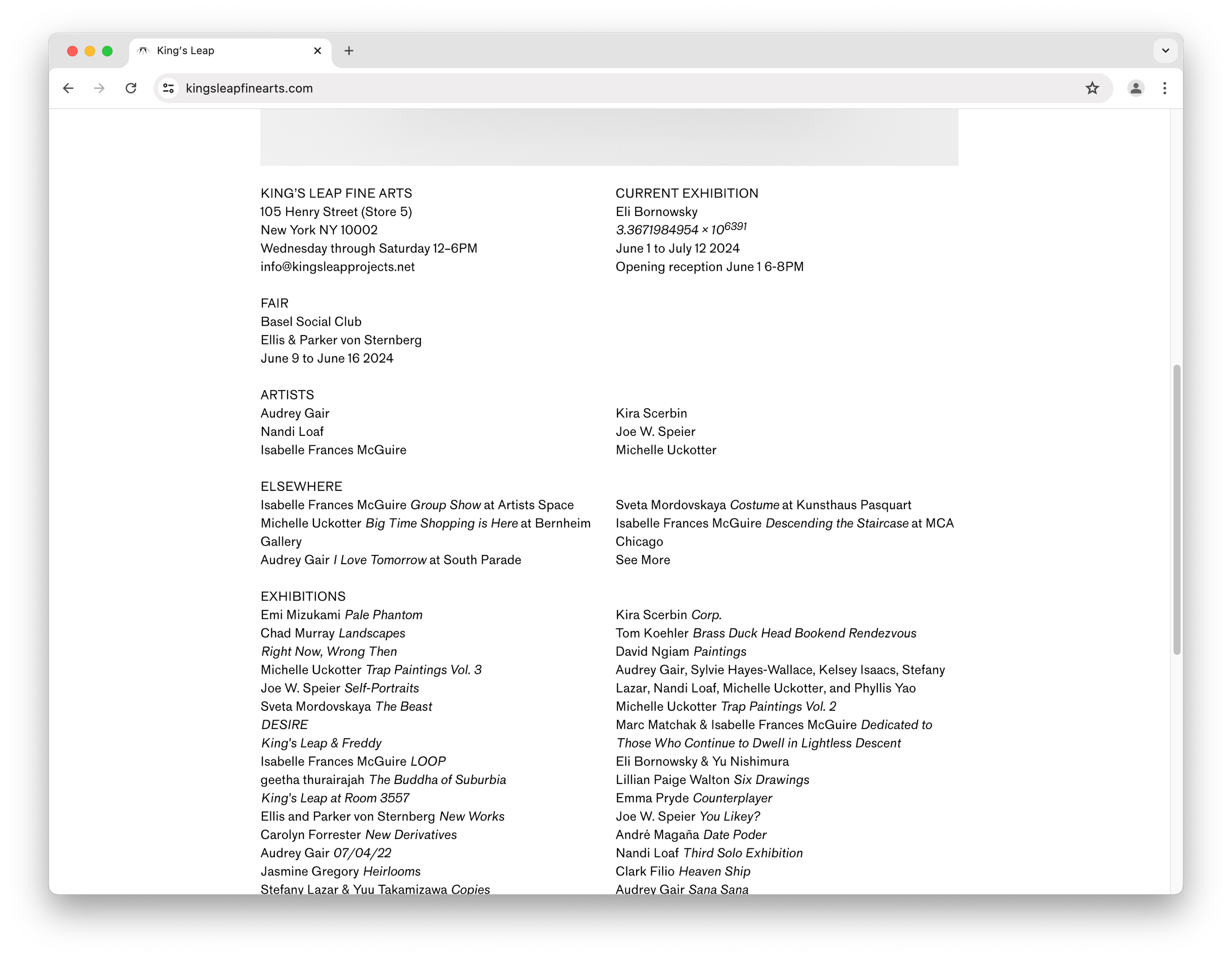The width and height of the screenshot is (1232, 959).
Task: Open the profile avatar menu
Action: [1135, 88]
